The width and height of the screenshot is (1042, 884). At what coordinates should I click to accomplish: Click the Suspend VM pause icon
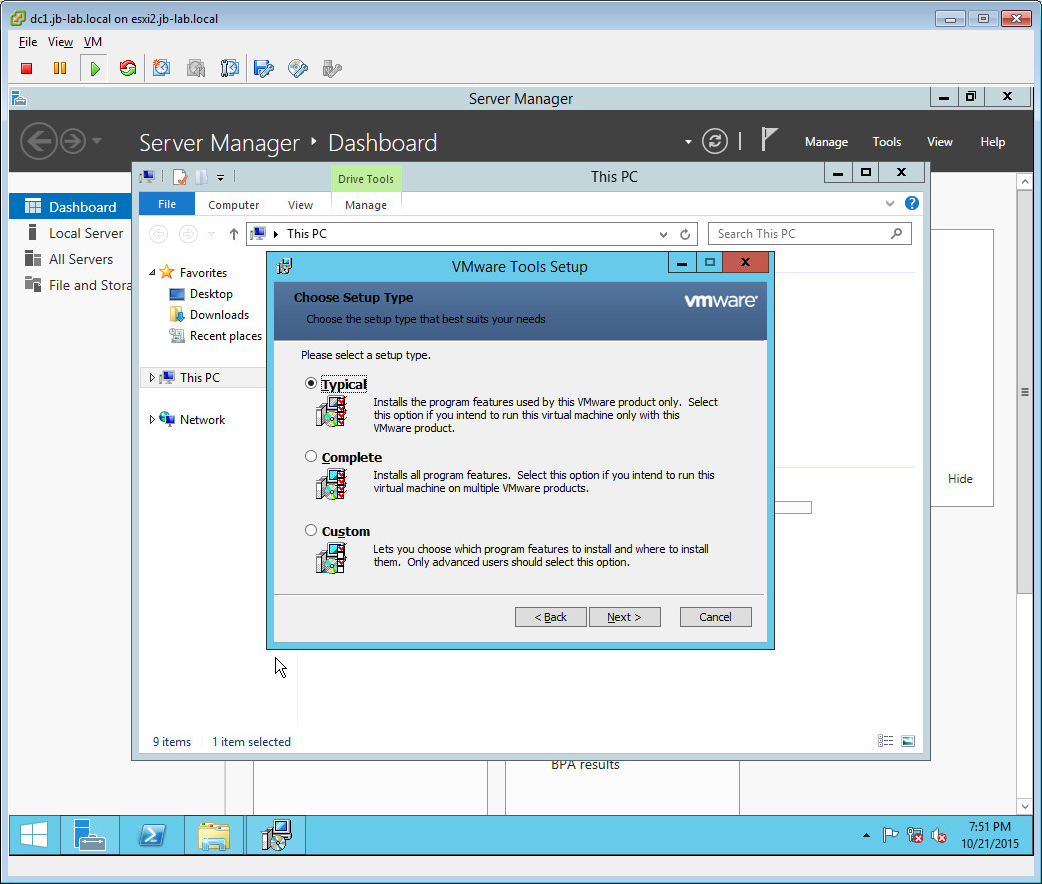click(60, 69)
